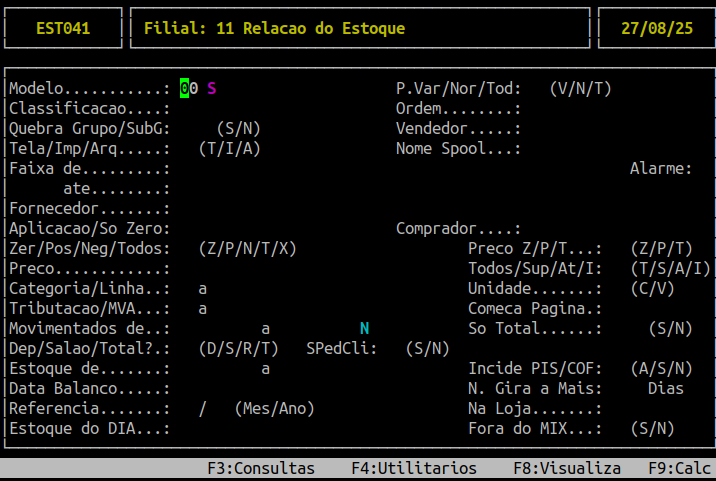Image resolution: width=716 pixels, height=481 pixels.
Task: Select the magenta S beside Modelo
Action: (x=211, y=88)
